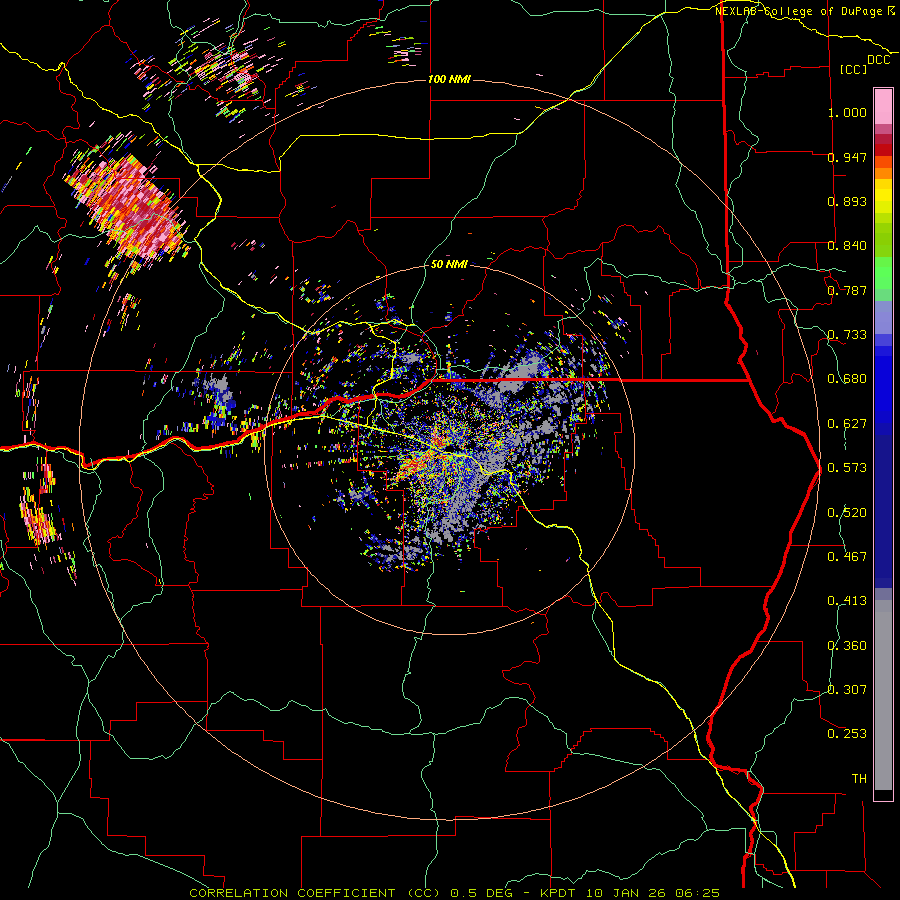This screenshot has height=900, width=900.
Task: Pick the dark navy band in the color bar
Action: (x=883, y=511)
